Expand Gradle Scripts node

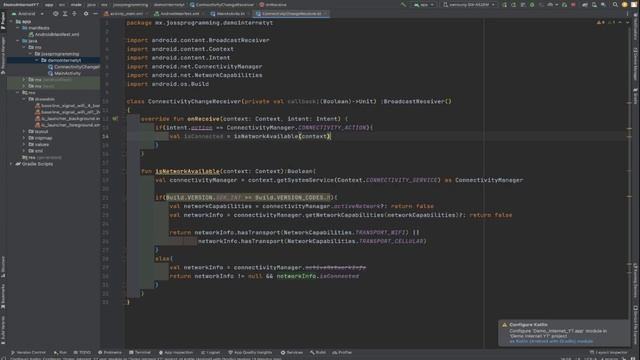(11, 164)
